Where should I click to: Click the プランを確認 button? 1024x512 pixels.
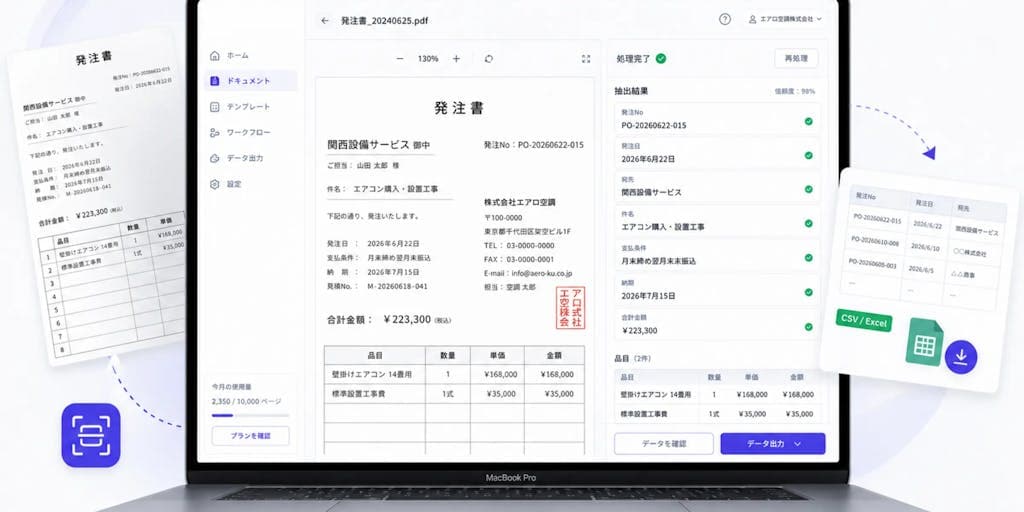[x=251, y=436]
